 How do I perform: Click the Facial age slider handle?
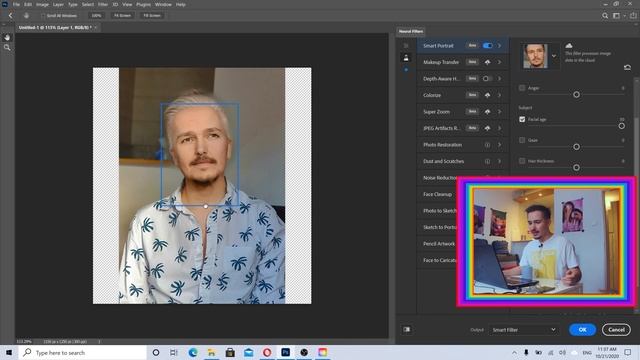pos(621,126)
